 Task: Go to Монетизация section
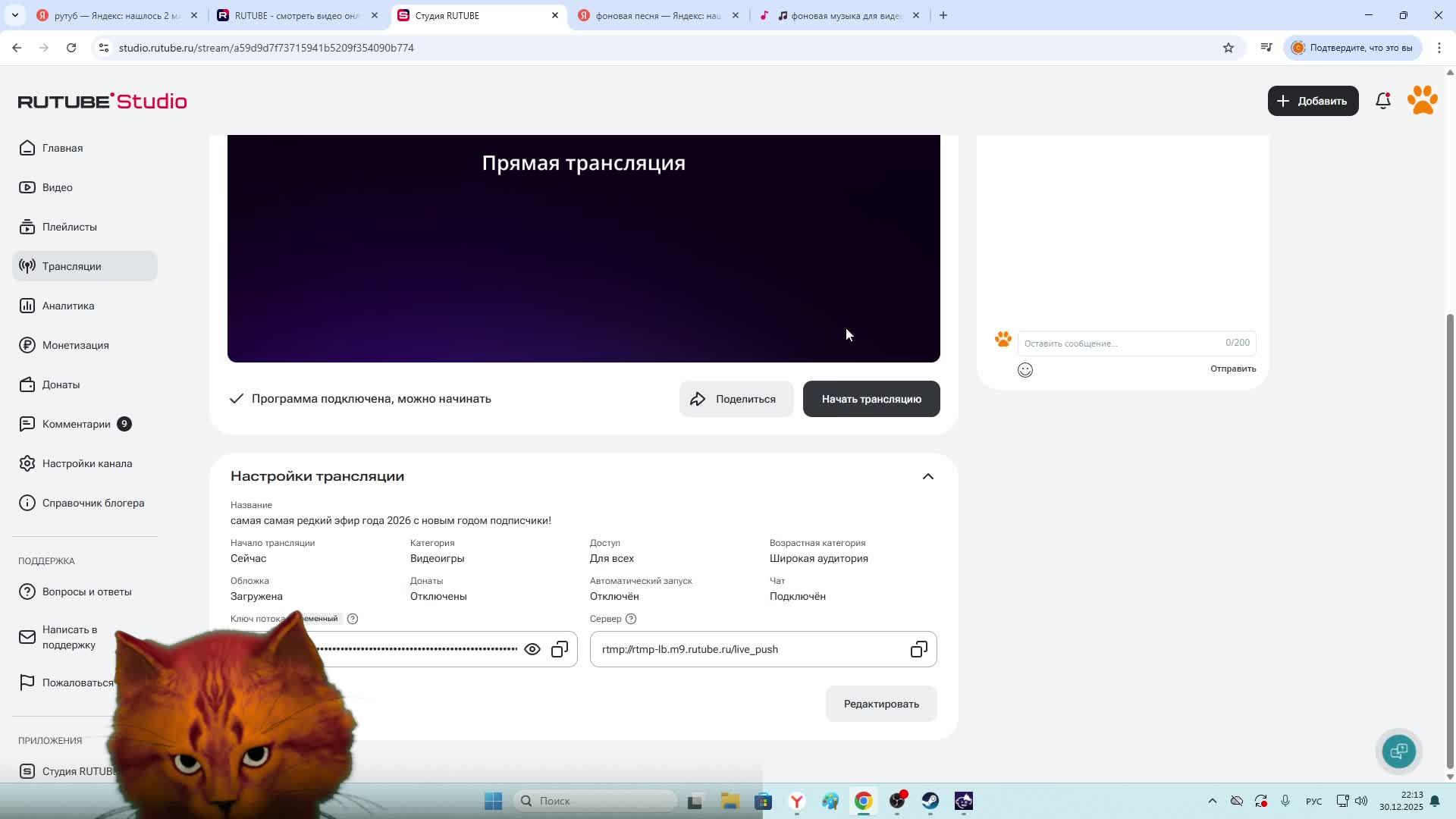pos(75,345)
